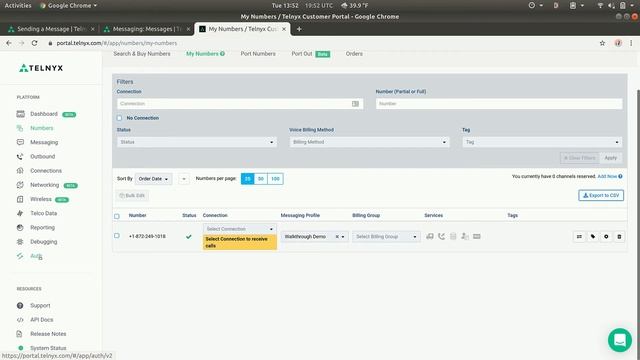Click the Number partial or full field

click(499, 104)
